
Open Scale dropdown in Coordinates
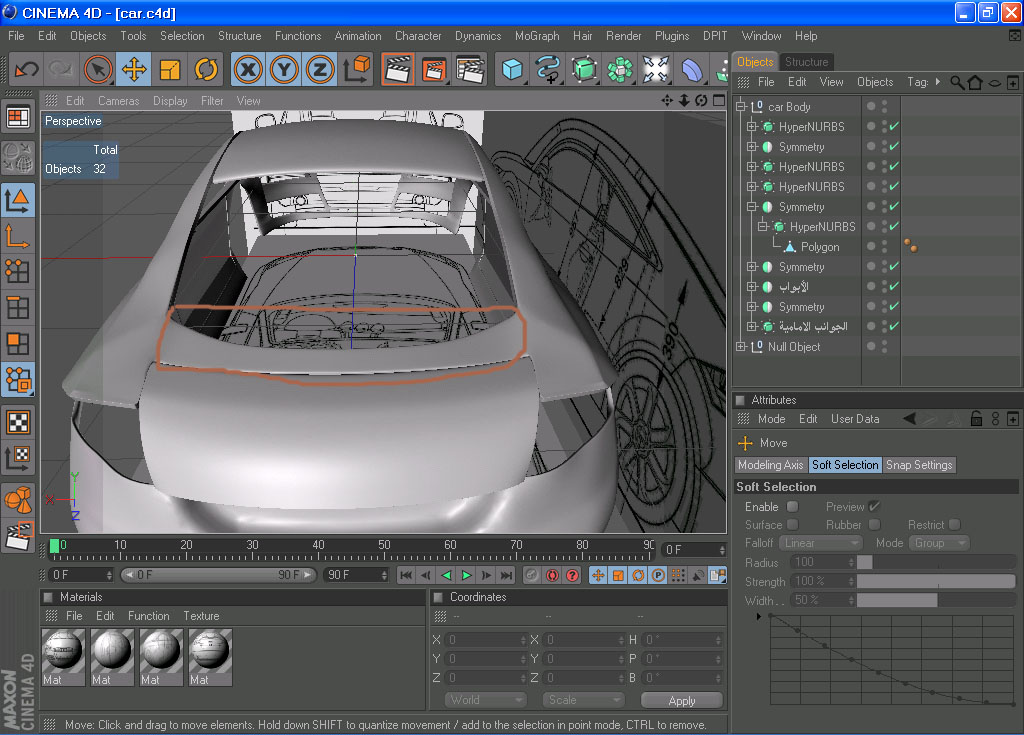click(x=583, y=700)
